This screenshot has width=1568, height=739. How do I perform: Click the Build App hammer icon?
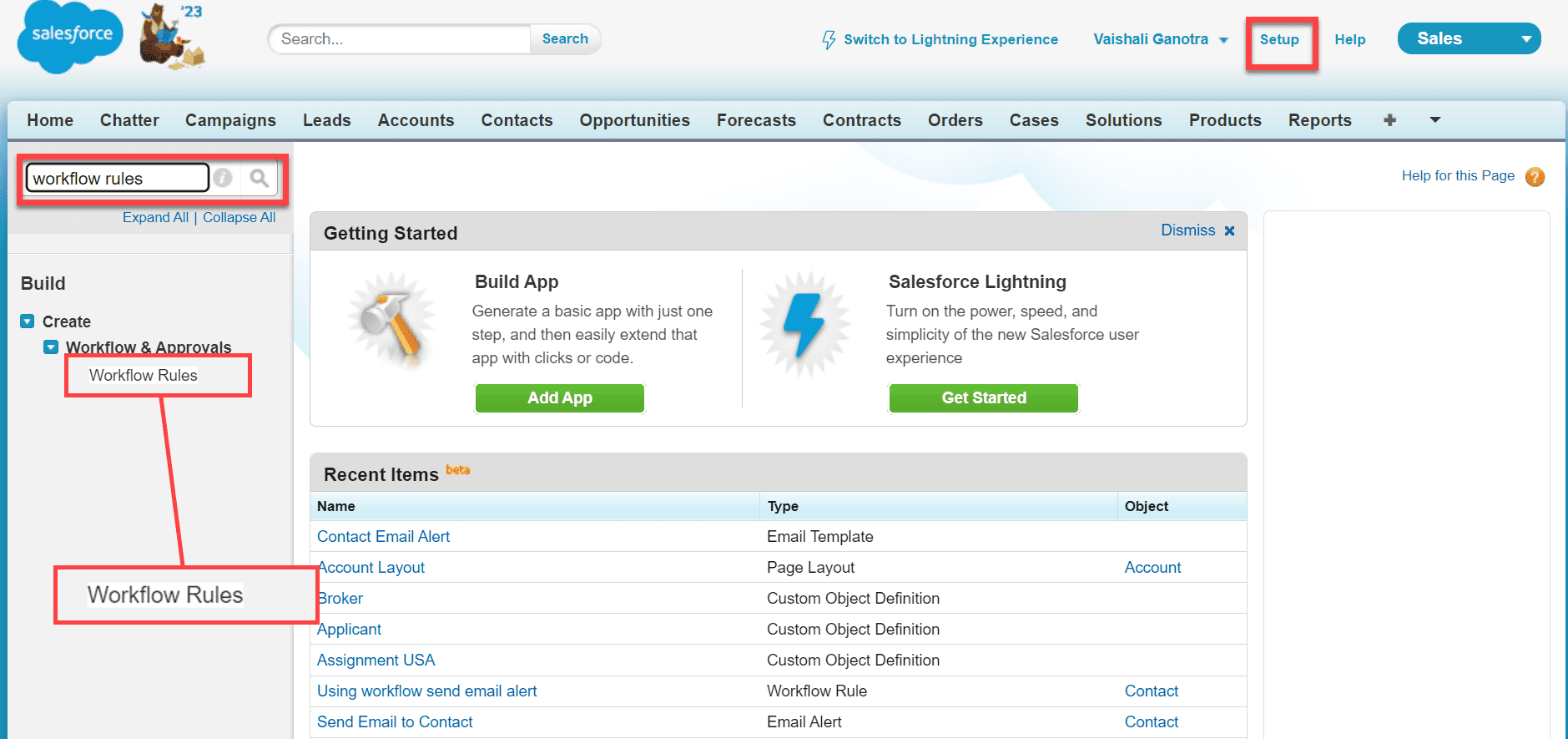[391, 321]
